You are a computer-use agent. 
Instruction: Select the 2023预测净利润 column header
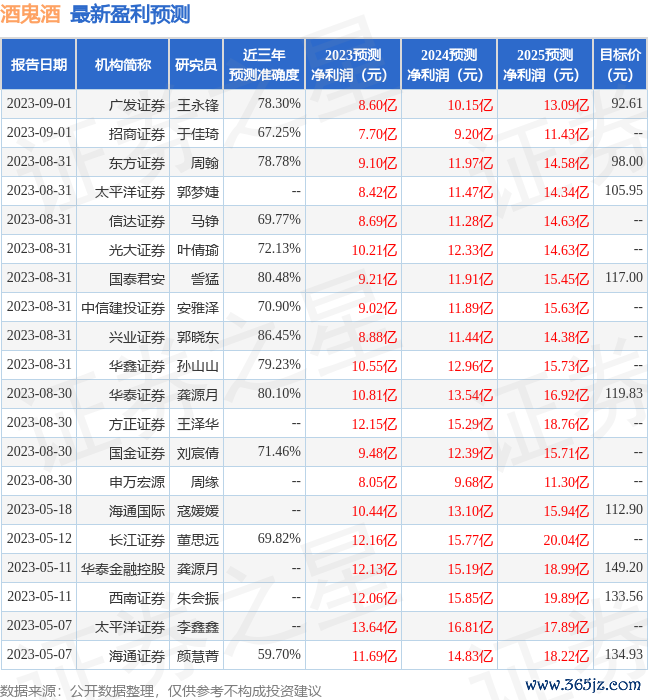353,65
